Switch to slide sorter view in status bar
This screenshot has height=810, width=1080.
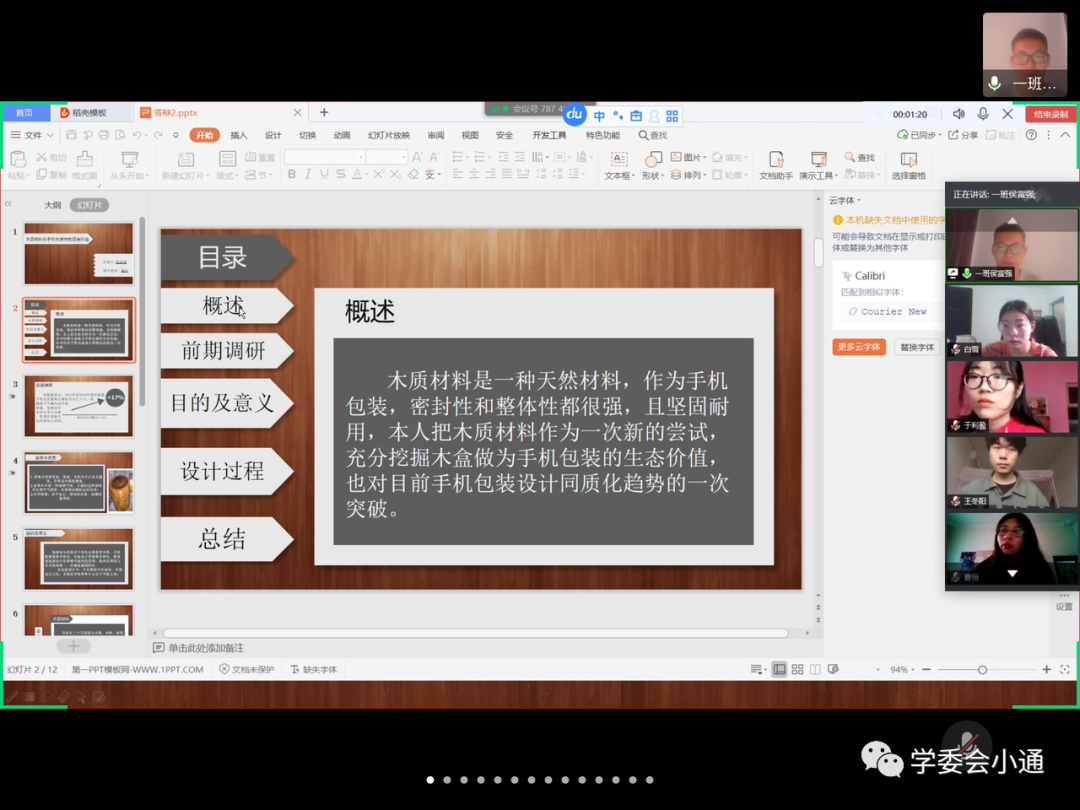coord(797,670)
